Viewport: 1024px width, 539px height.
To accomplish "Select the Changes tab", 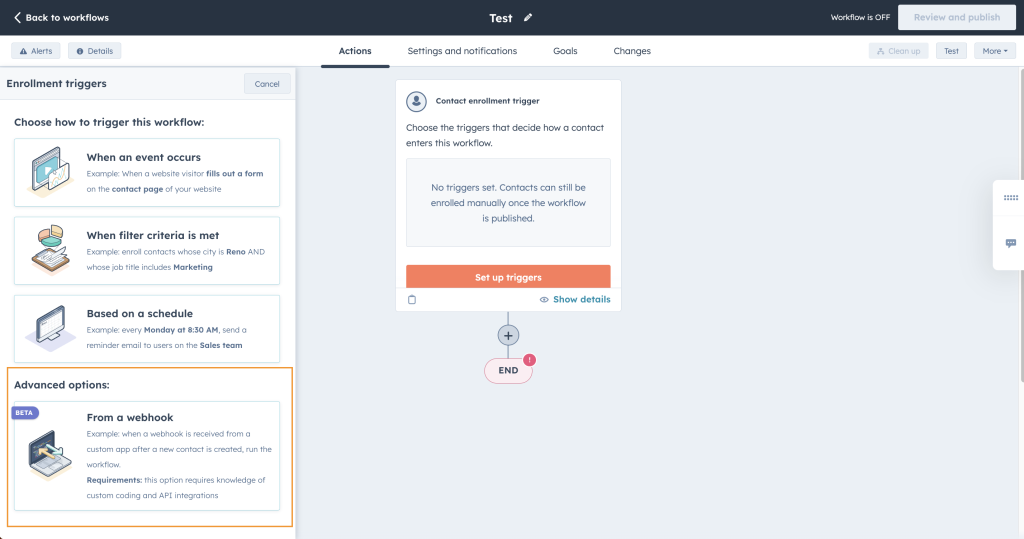I will (632, 51).
